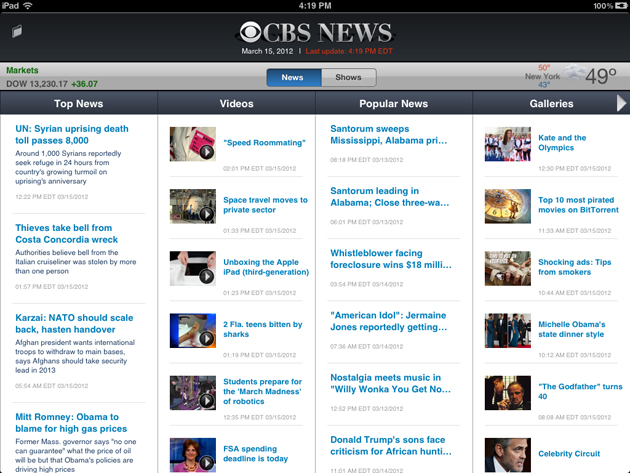630x473 pixels.
Task: Open the Top 10 most pirated movies thumbnail
Action: pos(507,206)
